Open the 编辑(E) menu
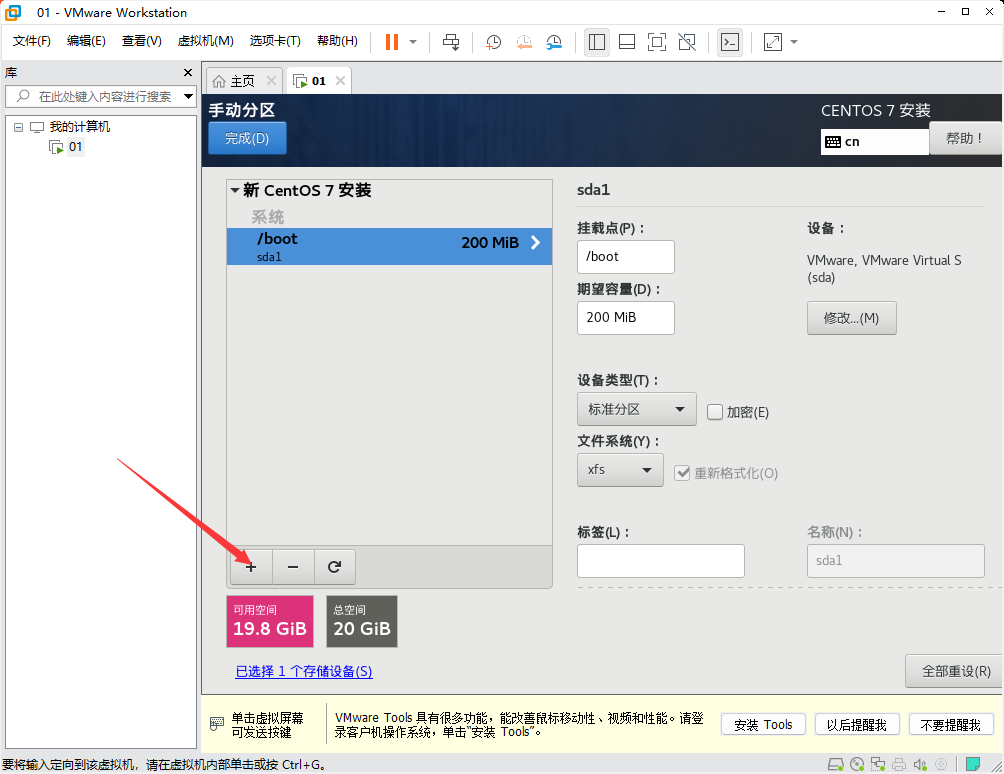 [x=86, y=41]
